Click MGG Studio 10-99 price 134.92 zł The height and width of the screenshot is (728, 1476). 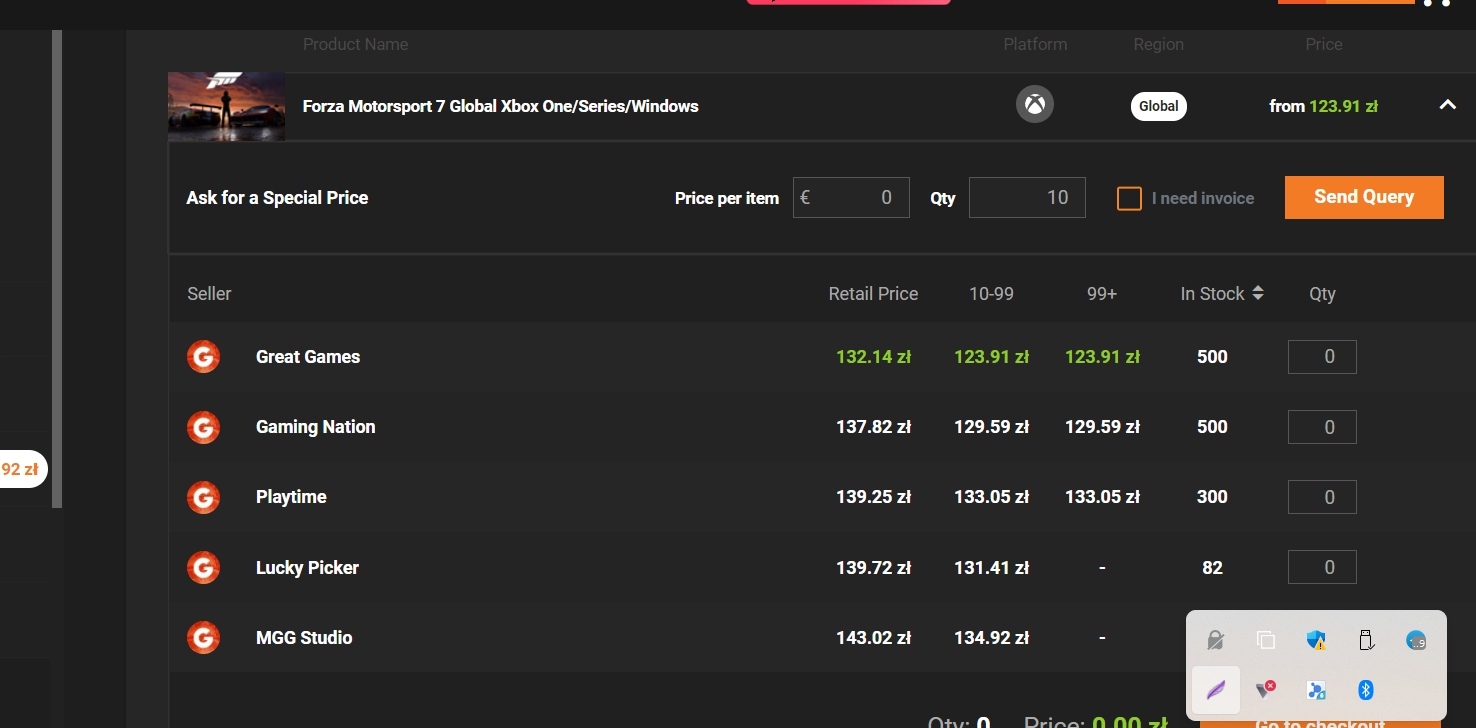(x=991, y=638)
